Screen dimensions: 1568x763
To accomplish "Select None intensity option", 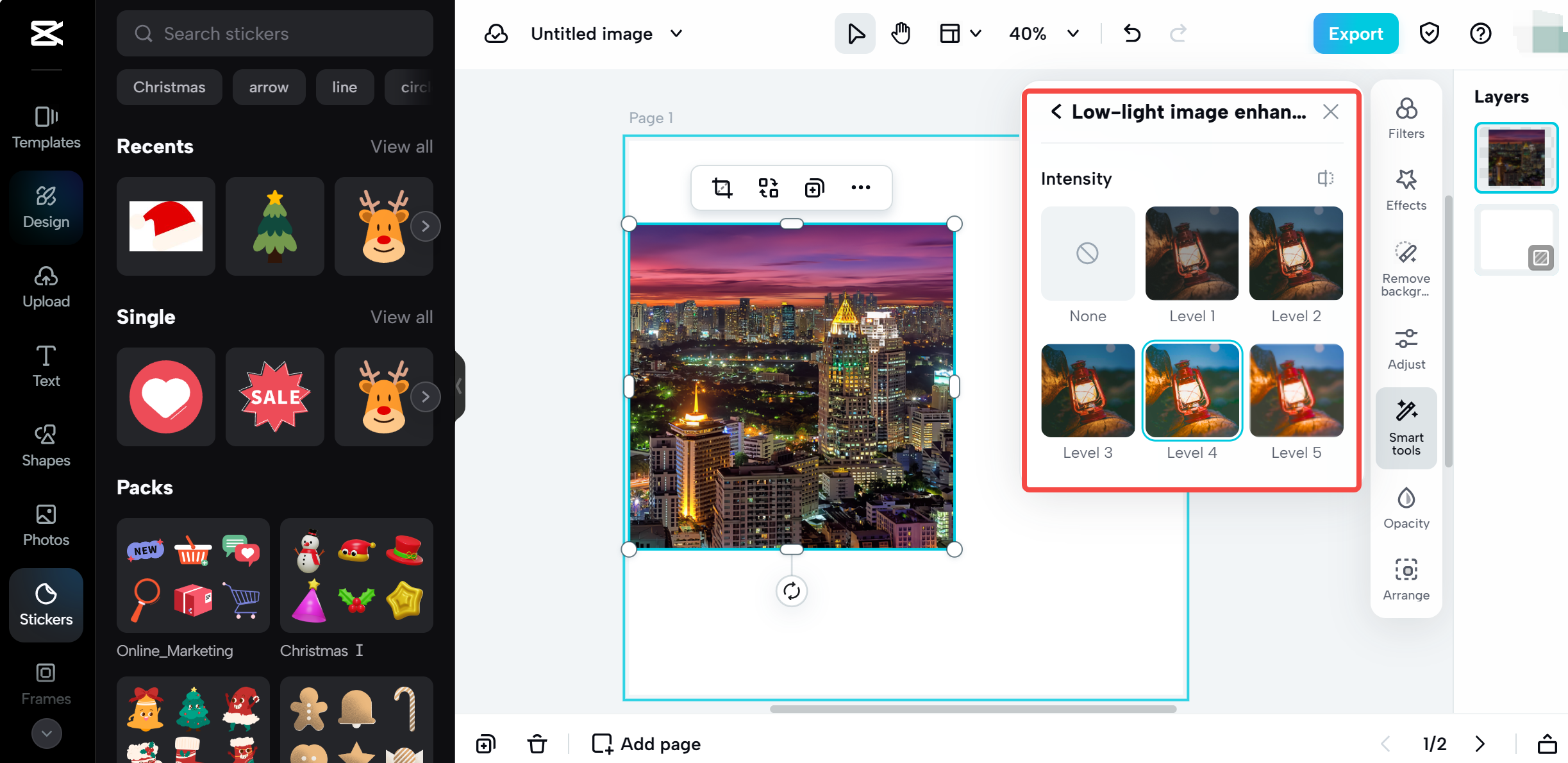I will pyautogui.click(x=1088, y=253).
